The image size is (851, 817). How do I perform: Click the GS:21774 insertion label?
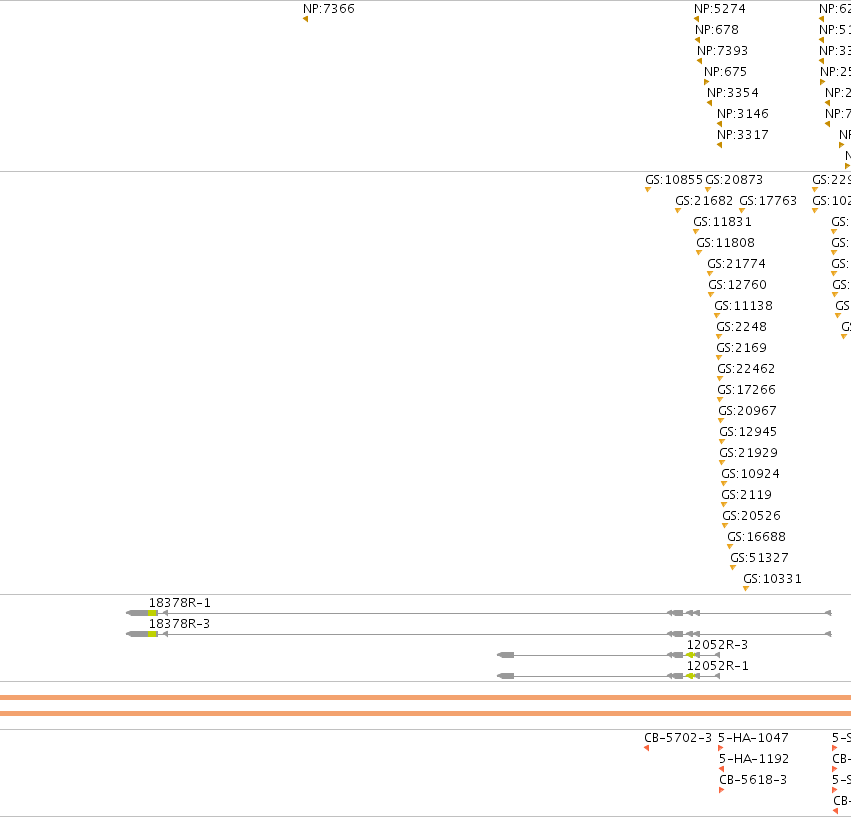pyautogui.click(x=736, y=264)
